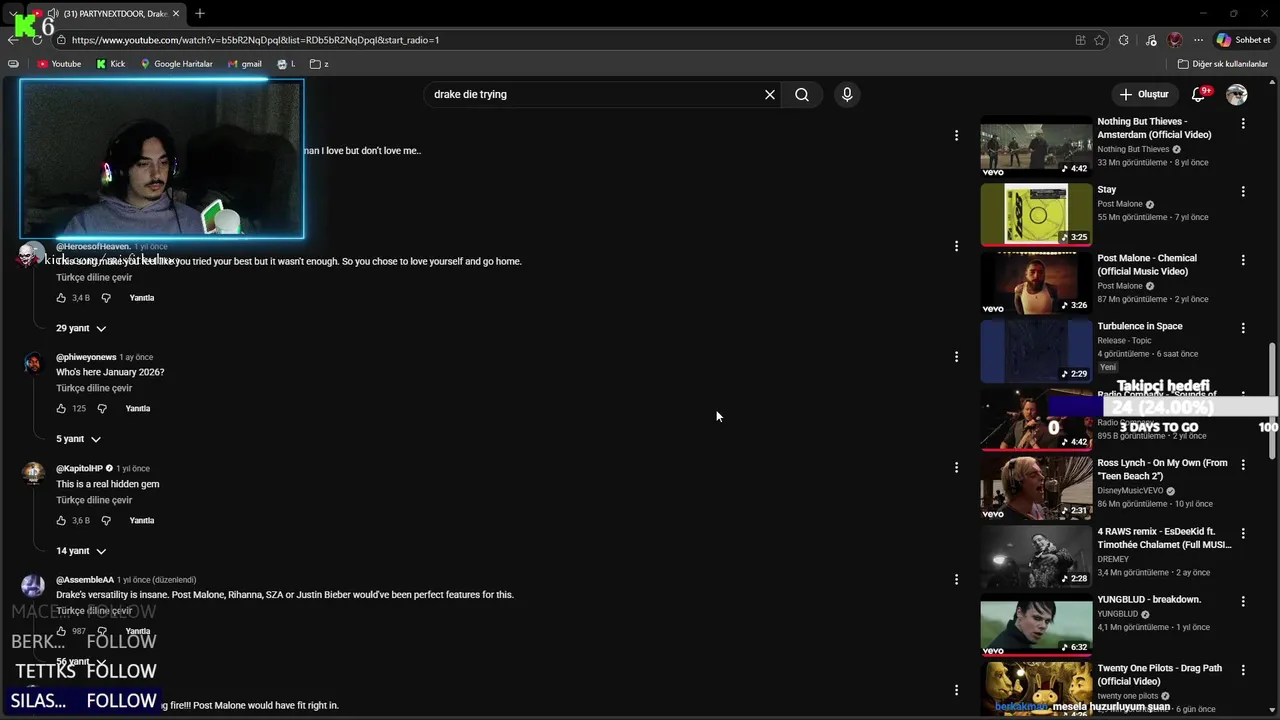Open the Kick bookmark in bookmarks bar
This screenshot has height=720, width=1280.
[x=111, y=64]
